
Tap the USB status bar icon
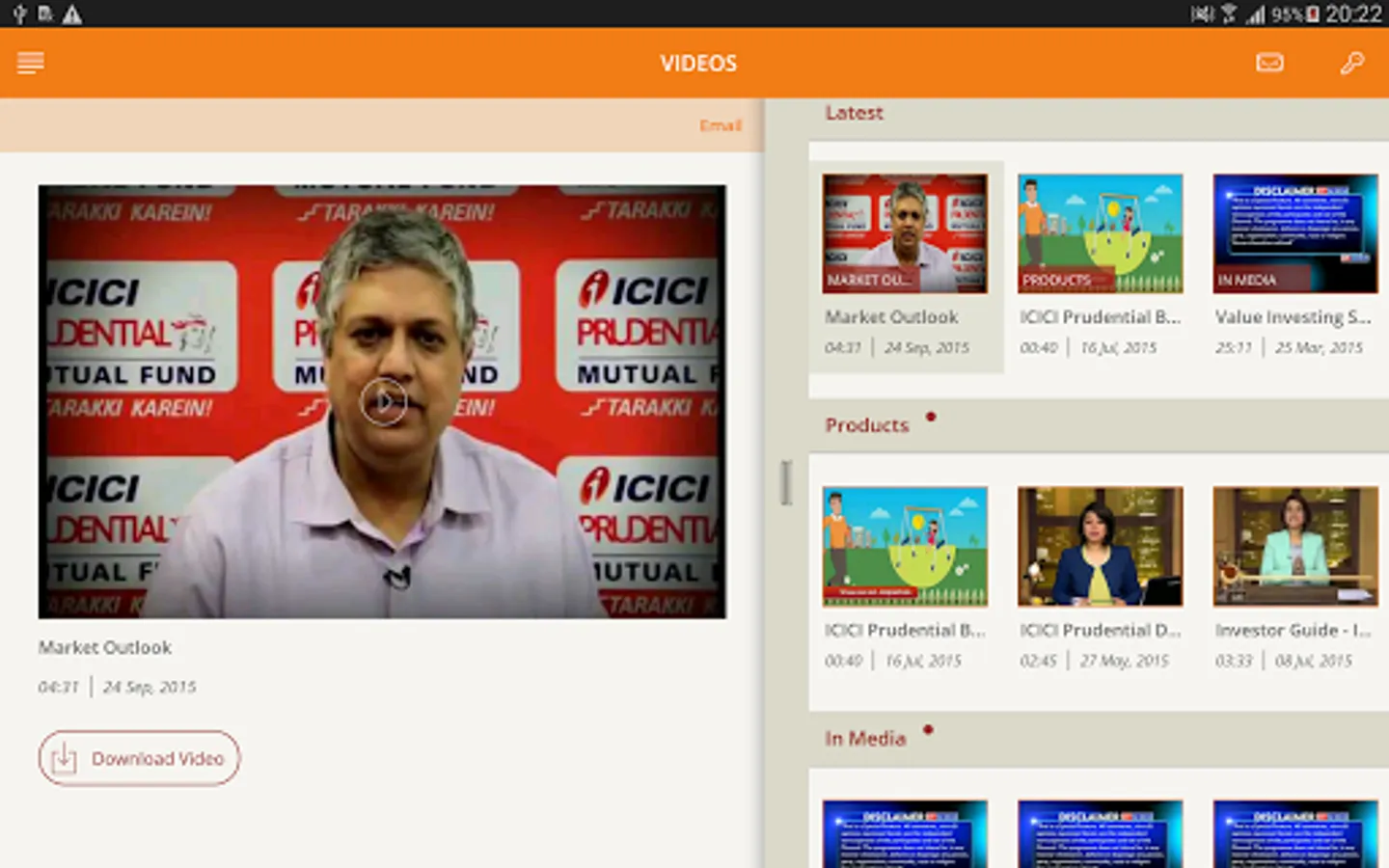18,14
